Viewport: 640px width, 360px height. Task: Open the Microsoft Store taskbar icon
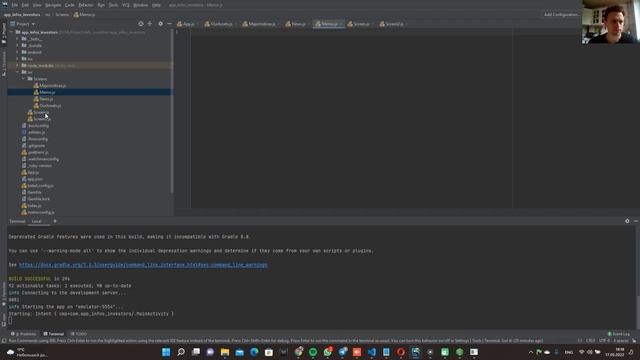pyautogui.click(x=269, y=352)
